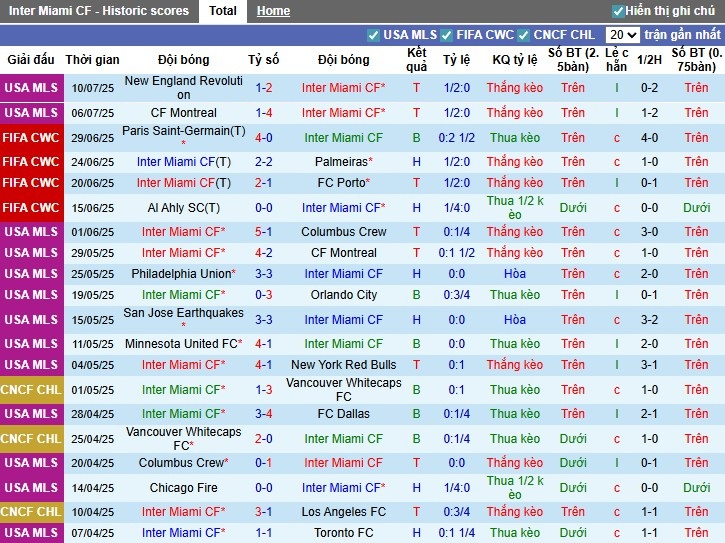
Task: Click the CNCF CHL label dated 01/05/25
Action: pos(31,389)
